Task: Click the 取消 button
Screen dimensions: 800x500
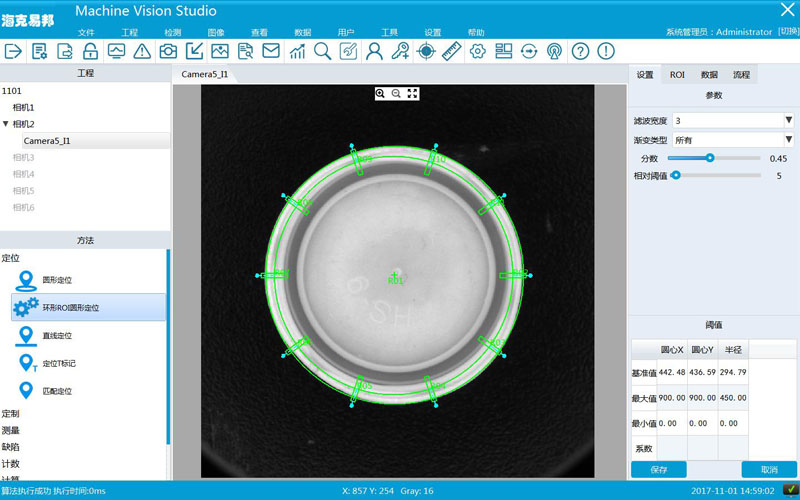Action: pos(768,469)
